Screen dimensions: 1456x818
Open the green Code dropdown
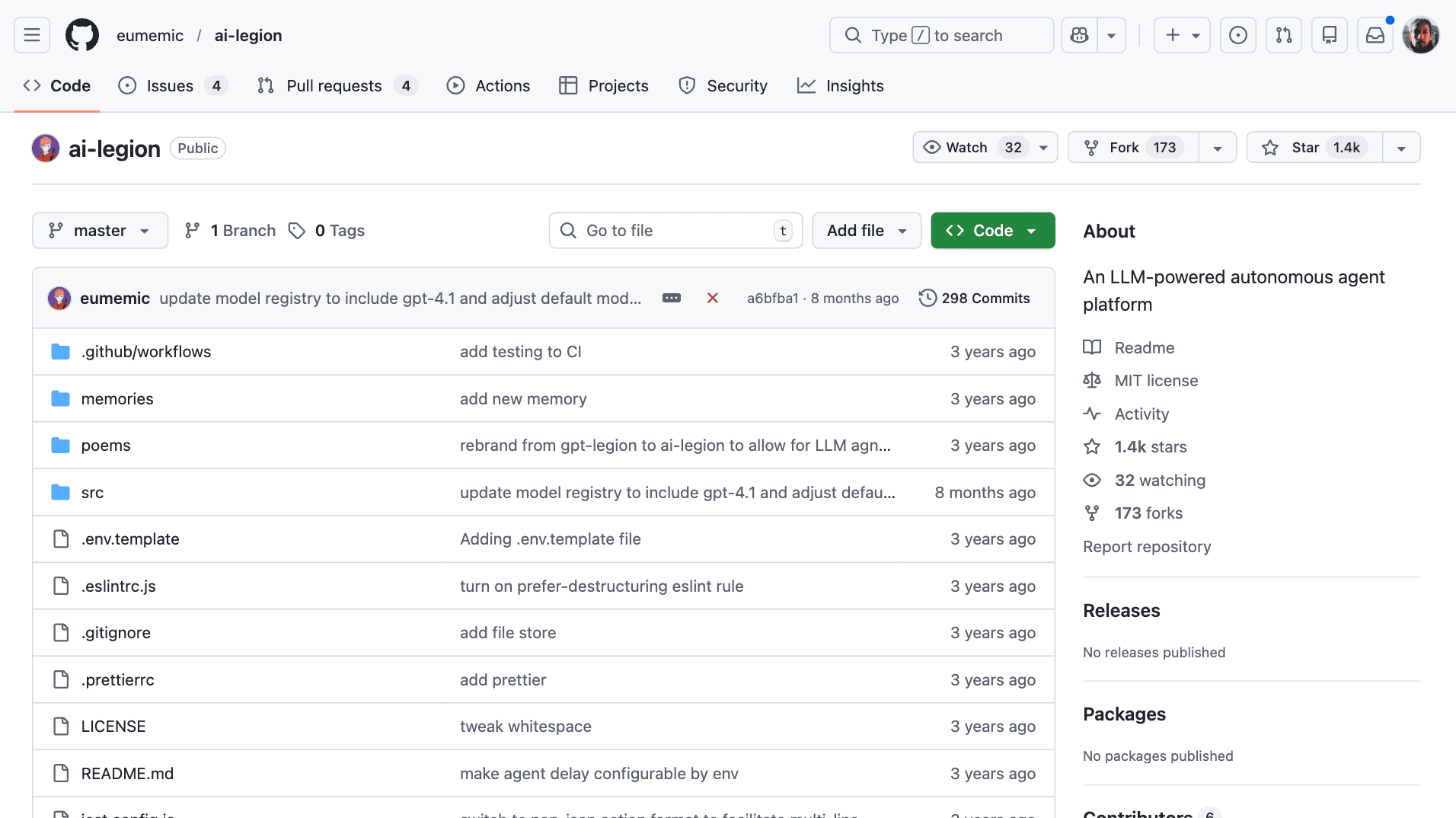click(x=992, y=230)
